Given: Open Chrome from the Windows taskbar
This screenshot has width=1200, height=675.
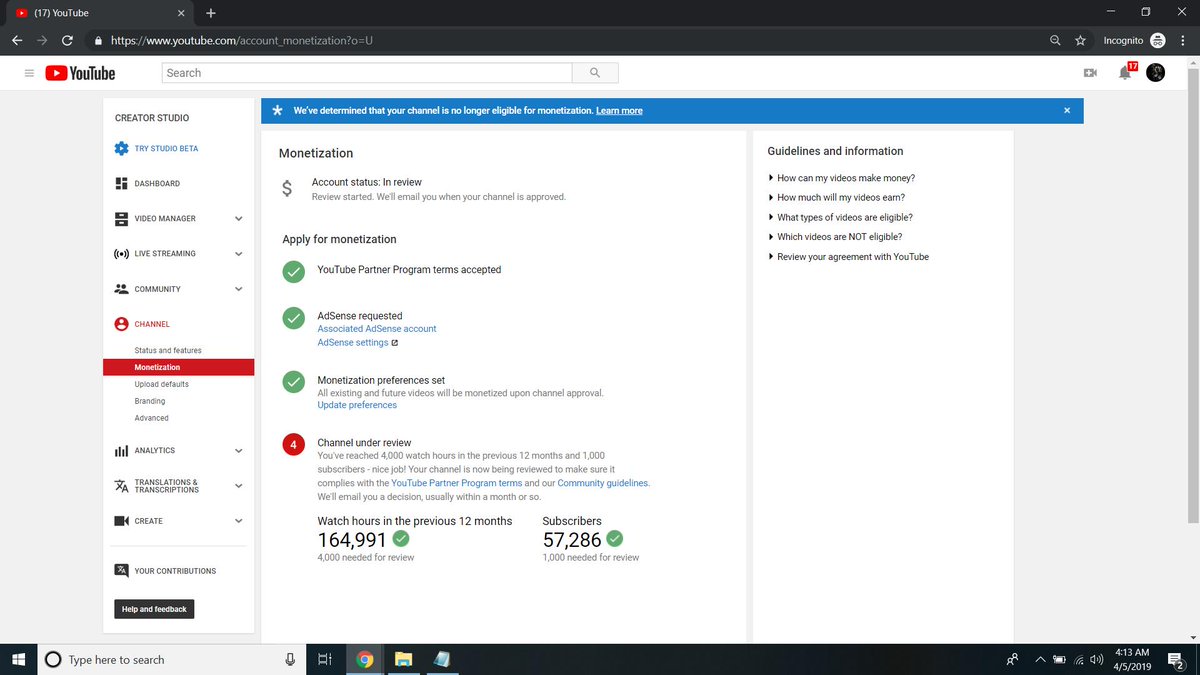Looking at the screenshot, I should click(365, 659).
